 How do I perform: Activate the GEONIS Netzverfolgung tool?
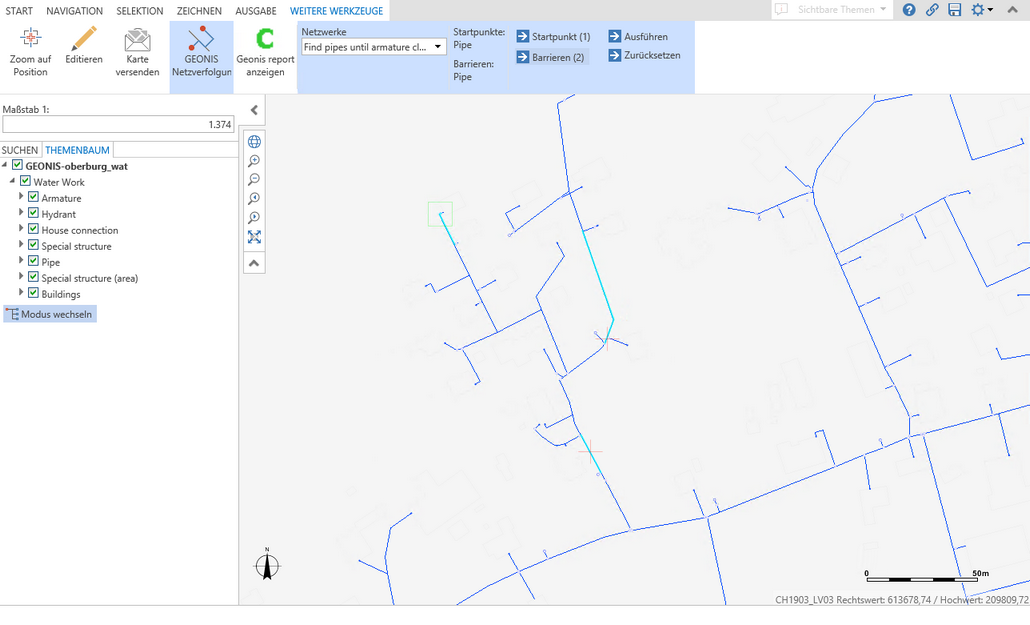click(201, 53)
